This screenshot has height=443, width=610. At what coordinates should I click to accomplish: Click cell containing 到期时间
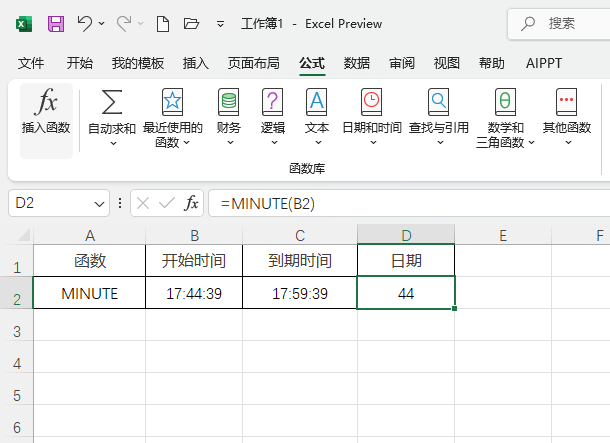click(300, 261)
